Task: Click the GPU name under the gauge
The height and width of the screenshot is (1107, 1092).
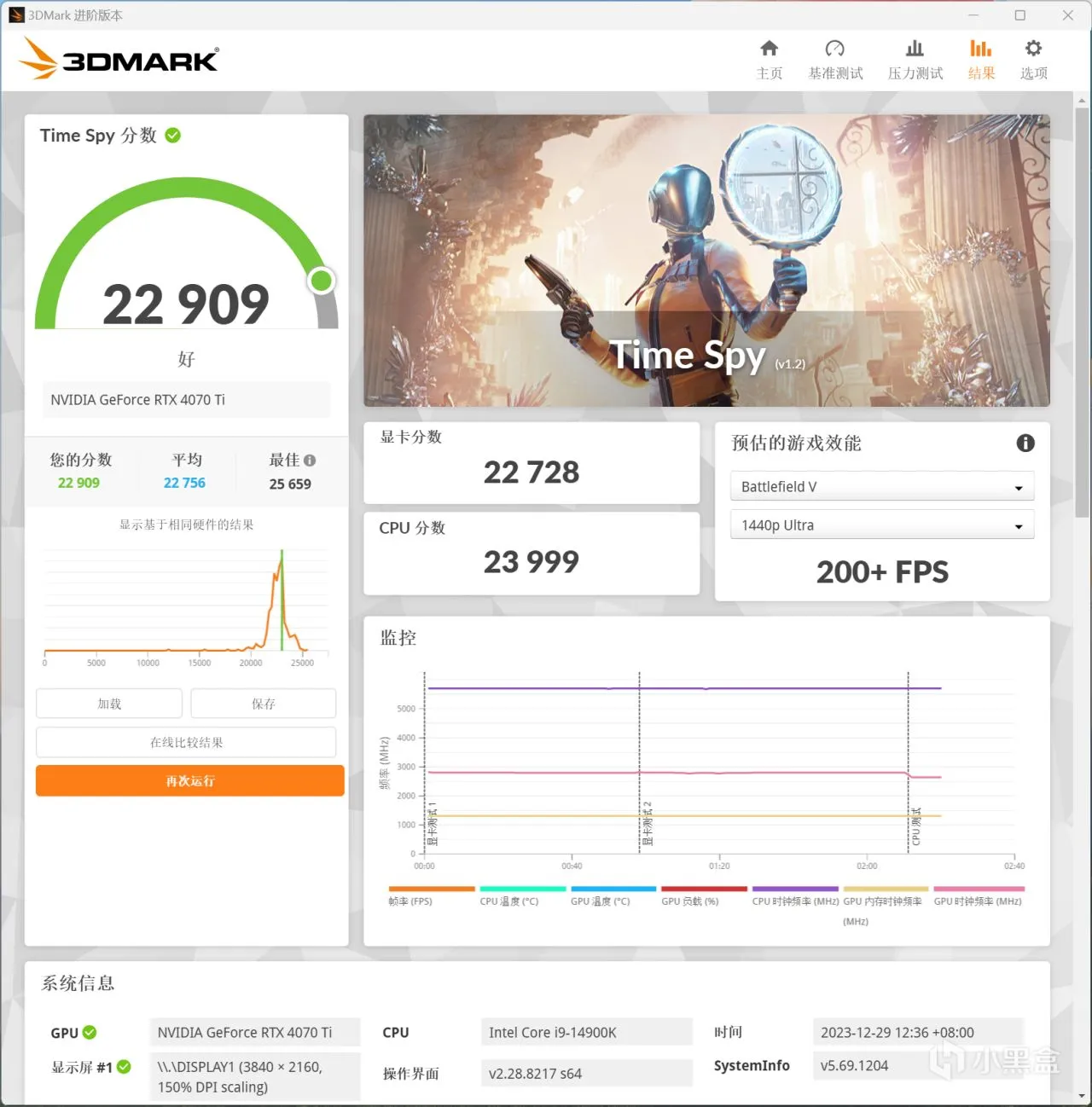Action: coord(186,399)
